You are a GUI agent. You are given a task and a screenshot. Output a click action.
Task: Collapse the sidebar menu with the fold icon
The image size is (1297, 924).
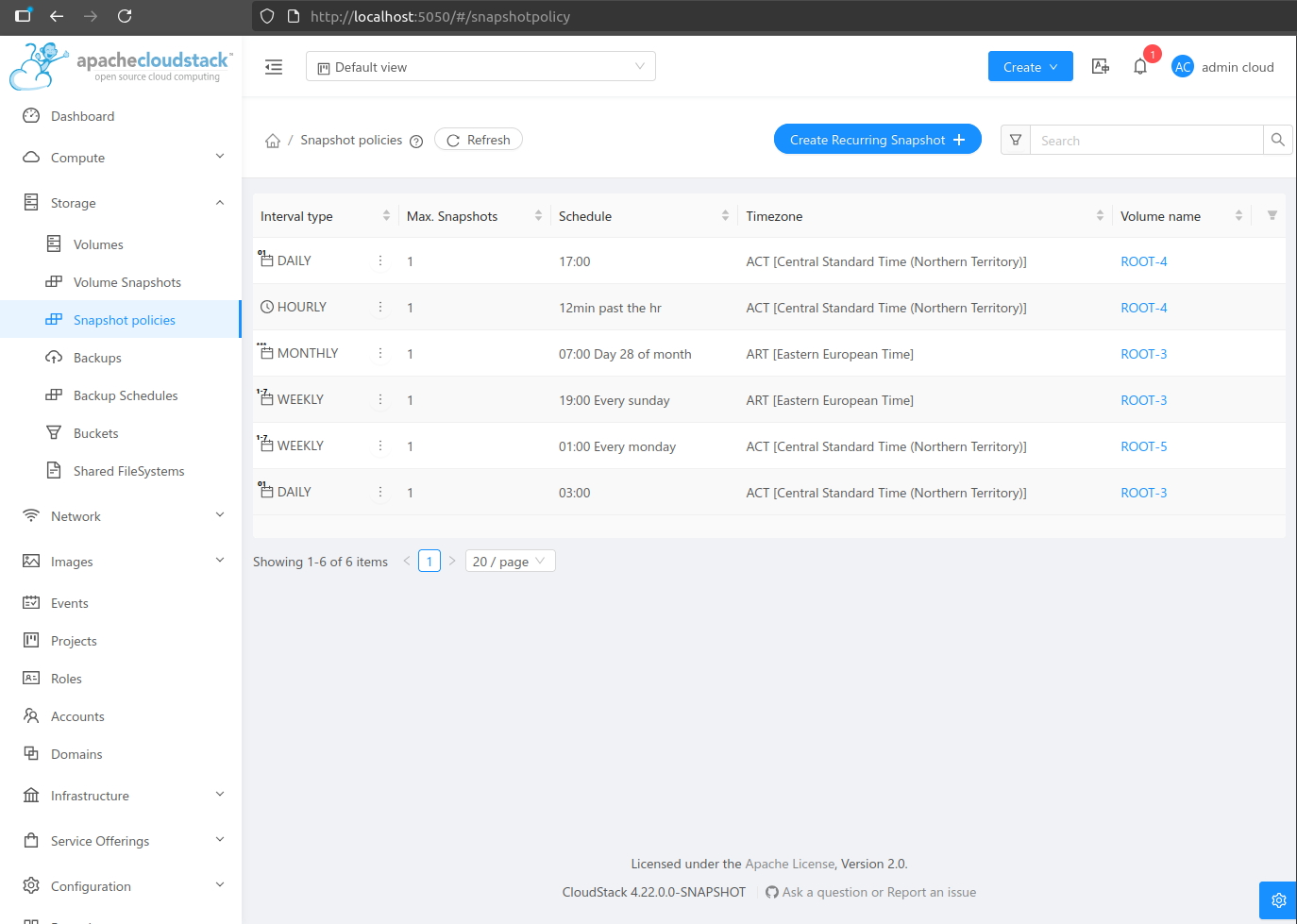pyautogui.click(x=274, y=67)
